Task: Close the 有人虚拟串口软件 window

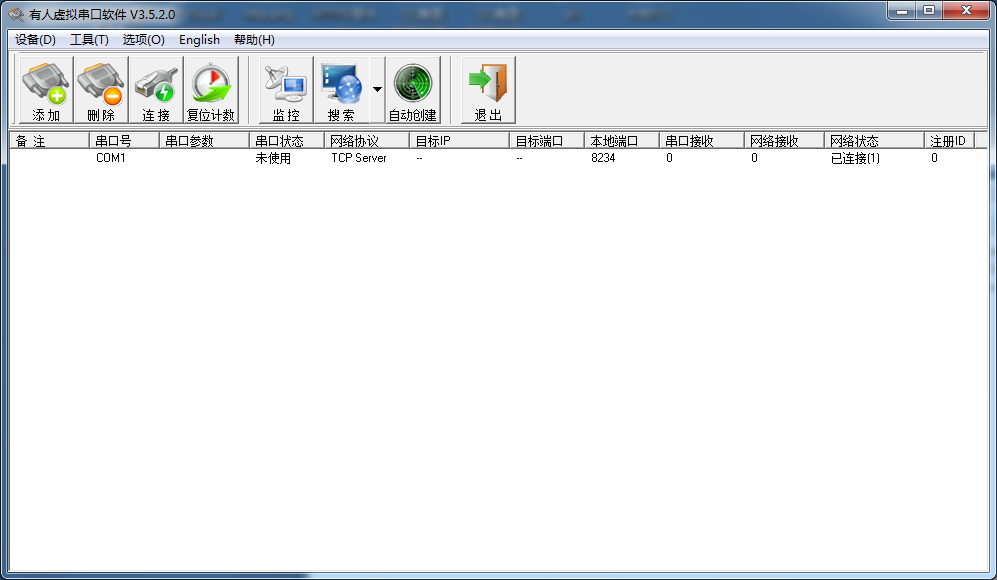Action: point(966,11)
